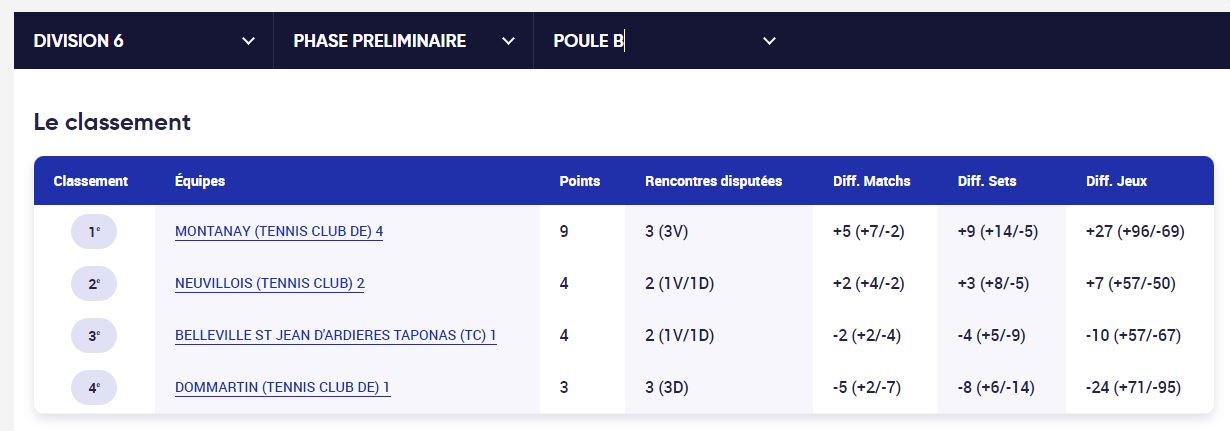Screen dimensions: 1230x431
Task: Click the Diff. Matchs column header
Action: click(x=872, y=181)
